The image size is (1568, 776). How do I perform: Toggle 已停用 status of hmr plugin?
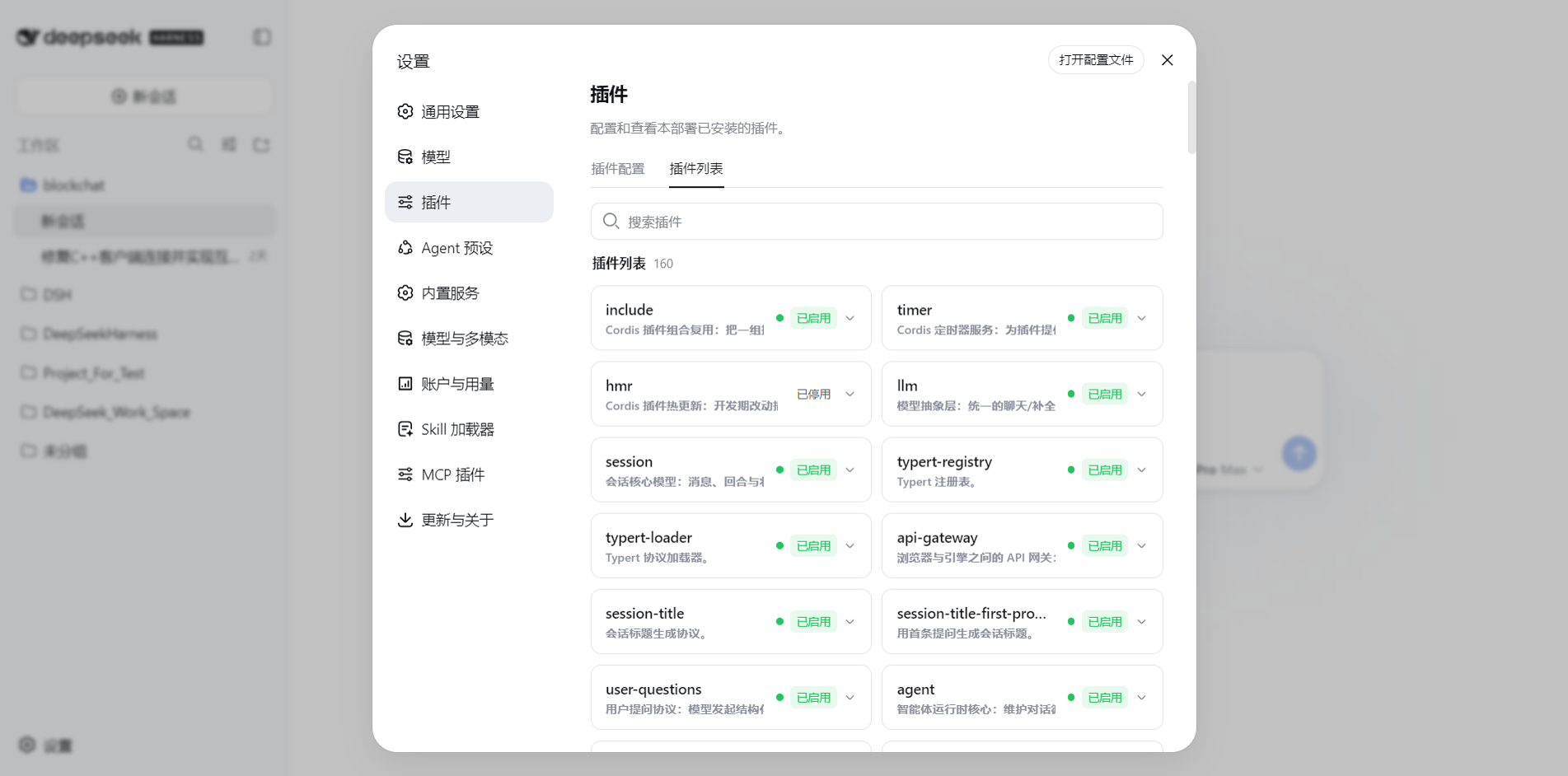[x=813, y=394]
